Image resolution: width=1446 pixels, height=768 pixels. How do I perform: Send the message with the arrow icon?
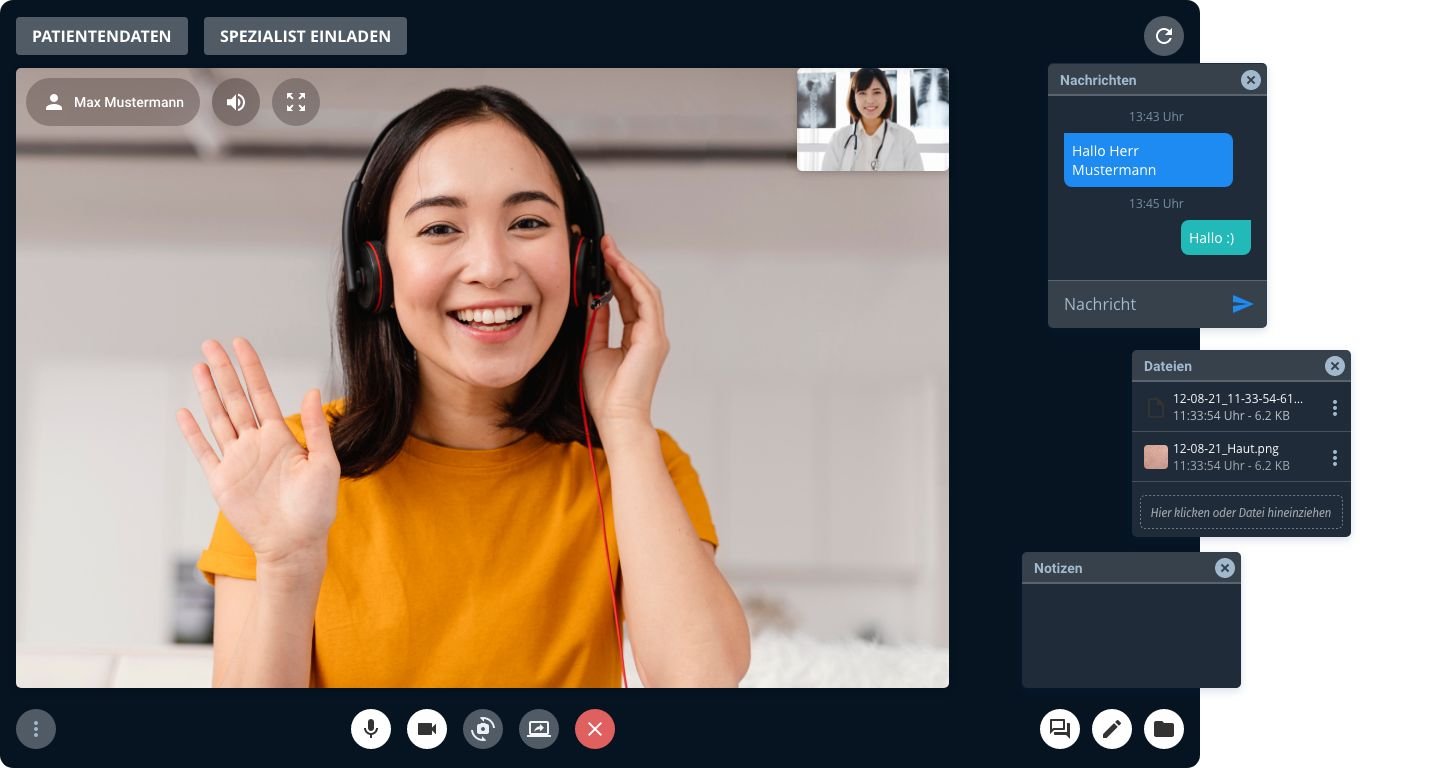pyautogui.click(x=1243, y=304)
